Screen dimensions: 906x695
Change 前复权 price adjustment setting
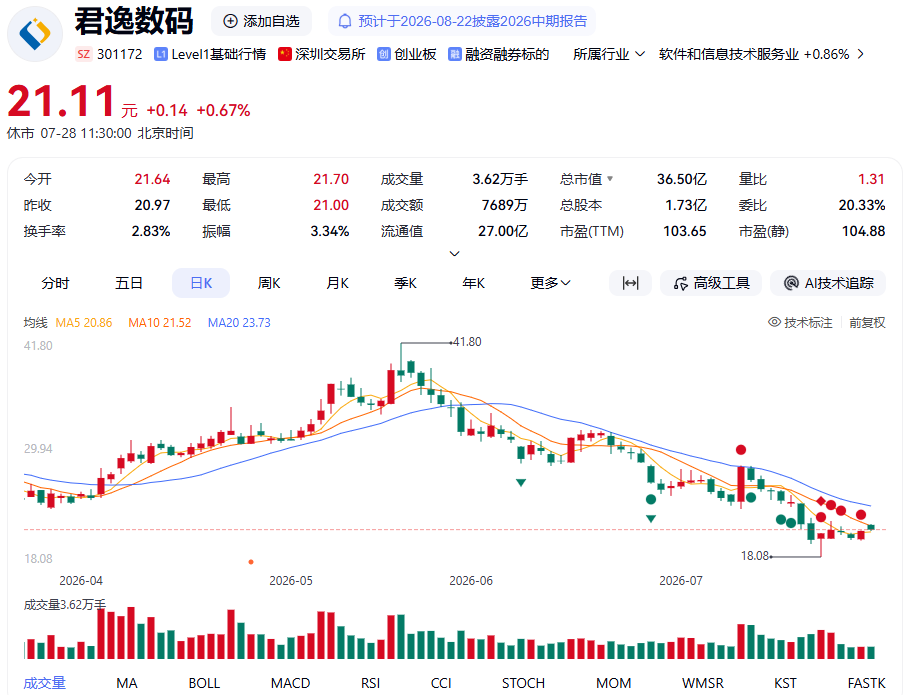coord(867,322)
